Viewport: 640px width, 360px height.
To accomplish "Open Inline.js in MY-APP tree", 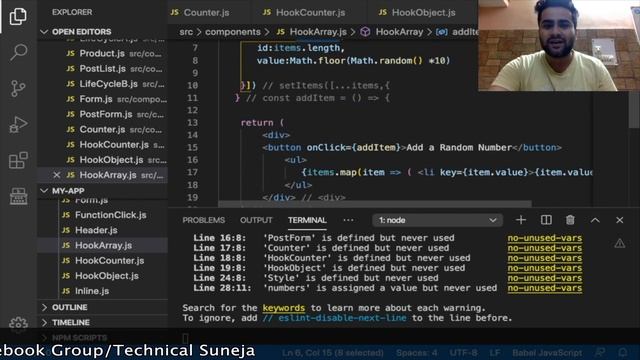I will pos(102,291).
